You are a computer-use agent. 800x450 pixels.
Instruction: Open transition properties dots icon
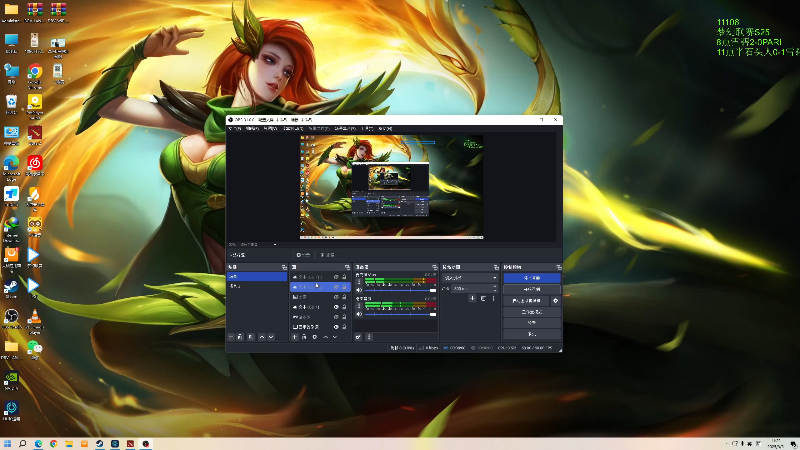(x=493, y=298)
